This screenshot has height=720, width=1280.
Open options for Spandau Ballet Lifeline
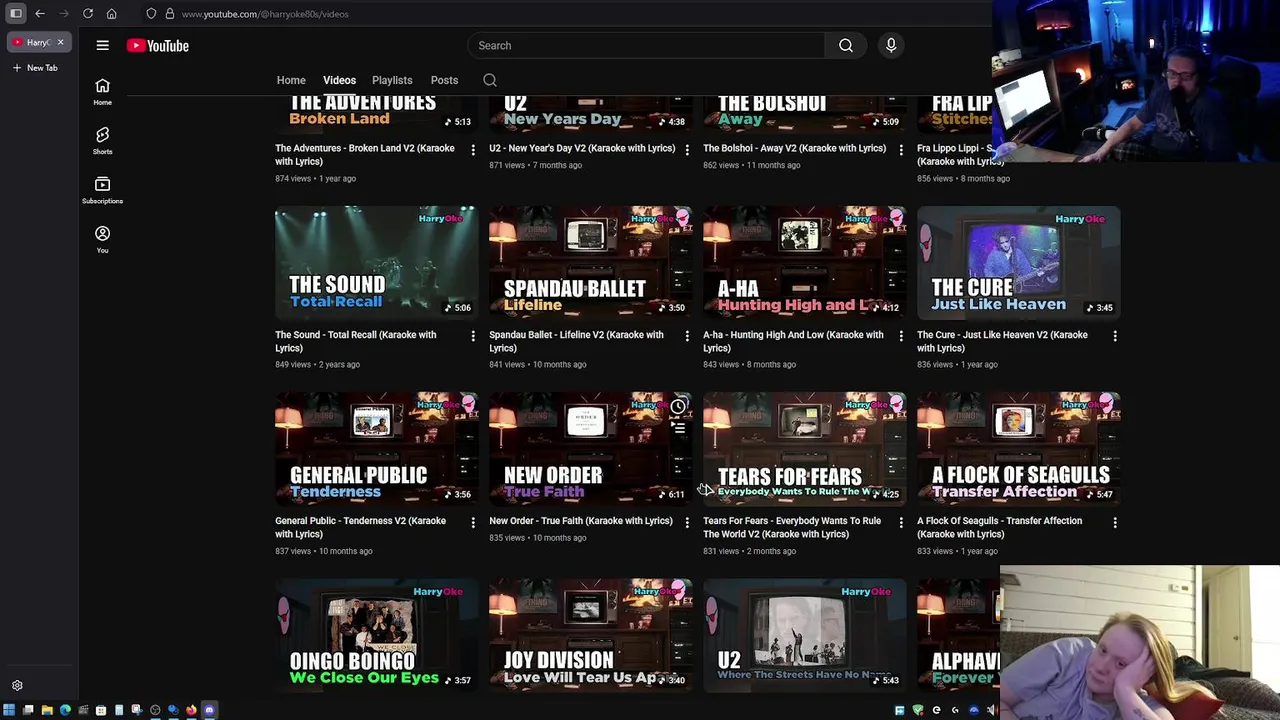(x=687, y=336)
